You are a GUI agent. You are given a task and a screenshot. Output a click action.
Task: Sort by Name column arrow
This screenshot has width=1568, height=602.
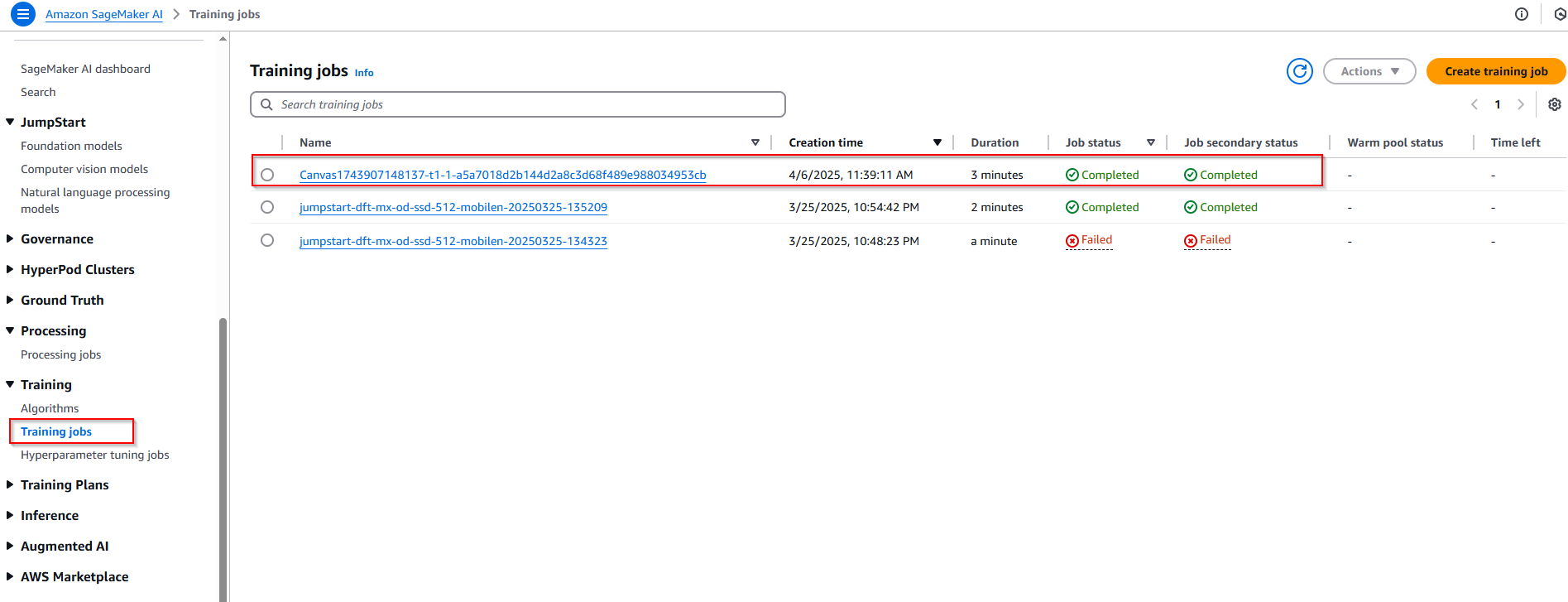tap(755, 142)
